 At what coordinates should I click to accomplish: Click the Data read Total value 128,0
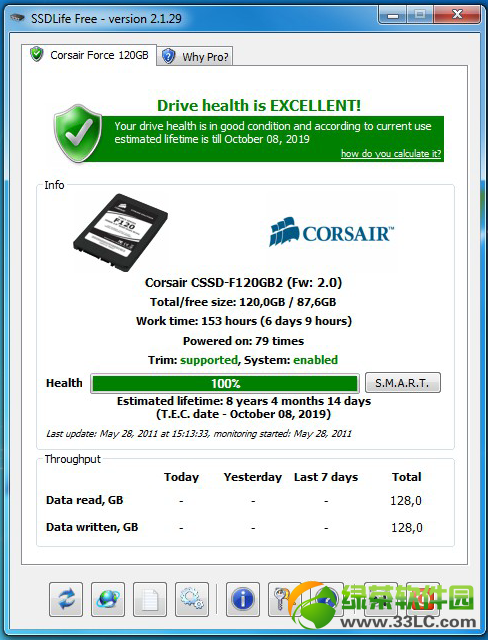click(406, 501)
